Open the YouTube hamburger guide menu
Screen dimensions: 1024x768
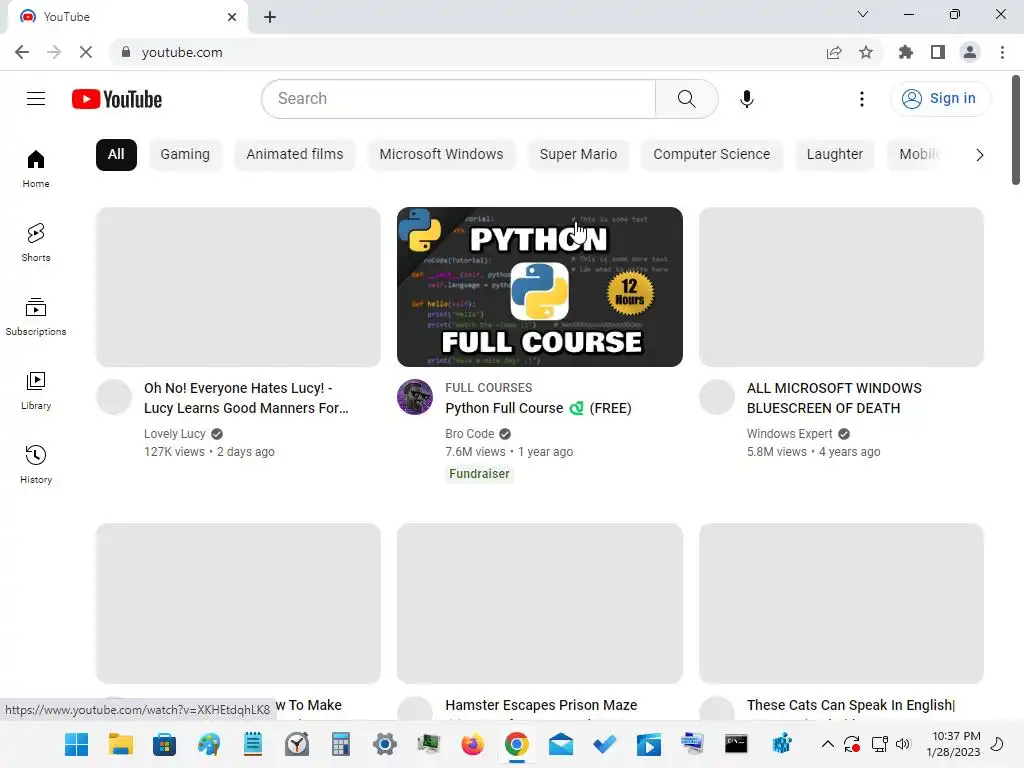coord(36,99)
